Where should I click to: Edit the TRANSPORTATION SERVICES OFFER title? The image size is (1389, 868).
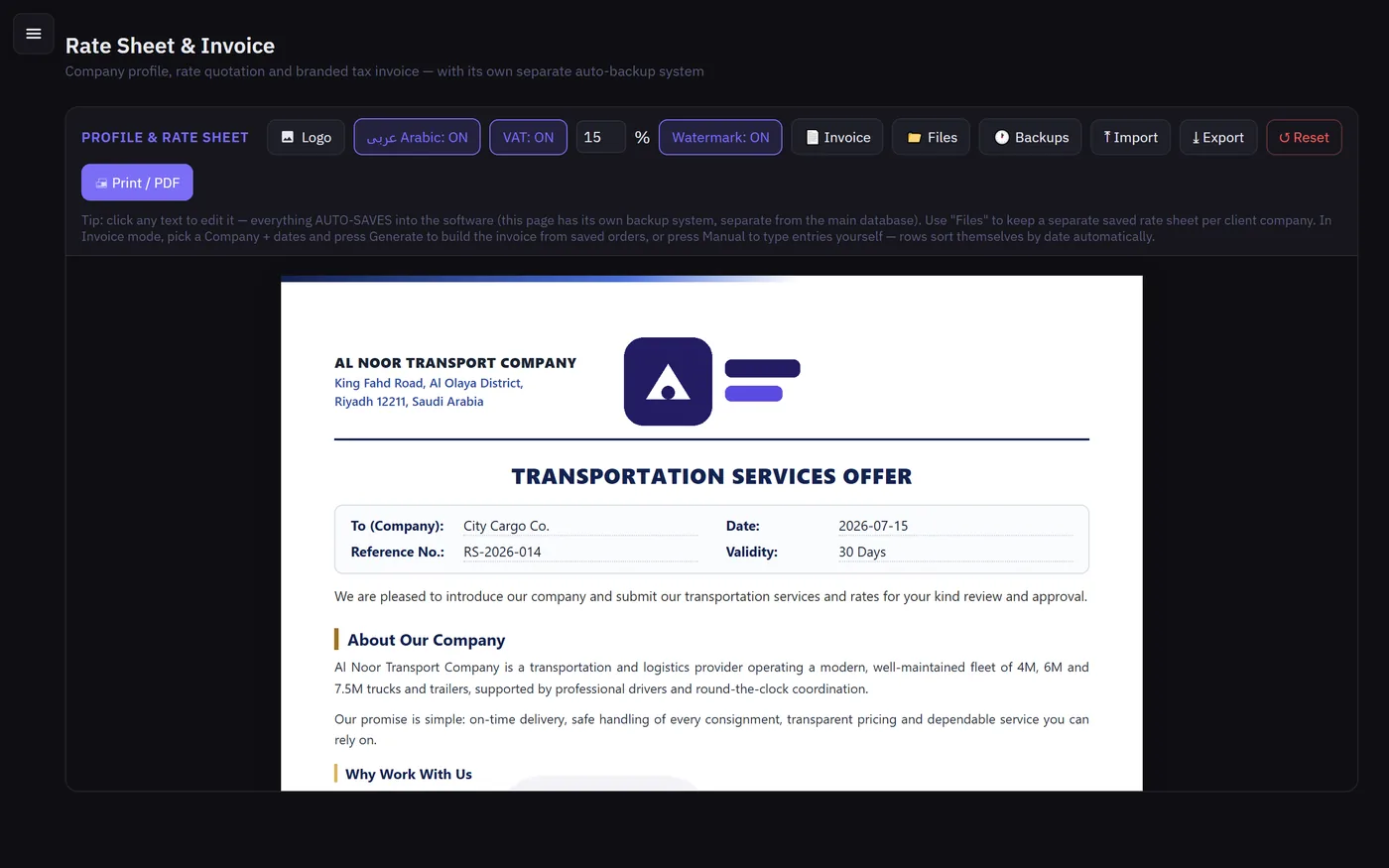[711, 476]
